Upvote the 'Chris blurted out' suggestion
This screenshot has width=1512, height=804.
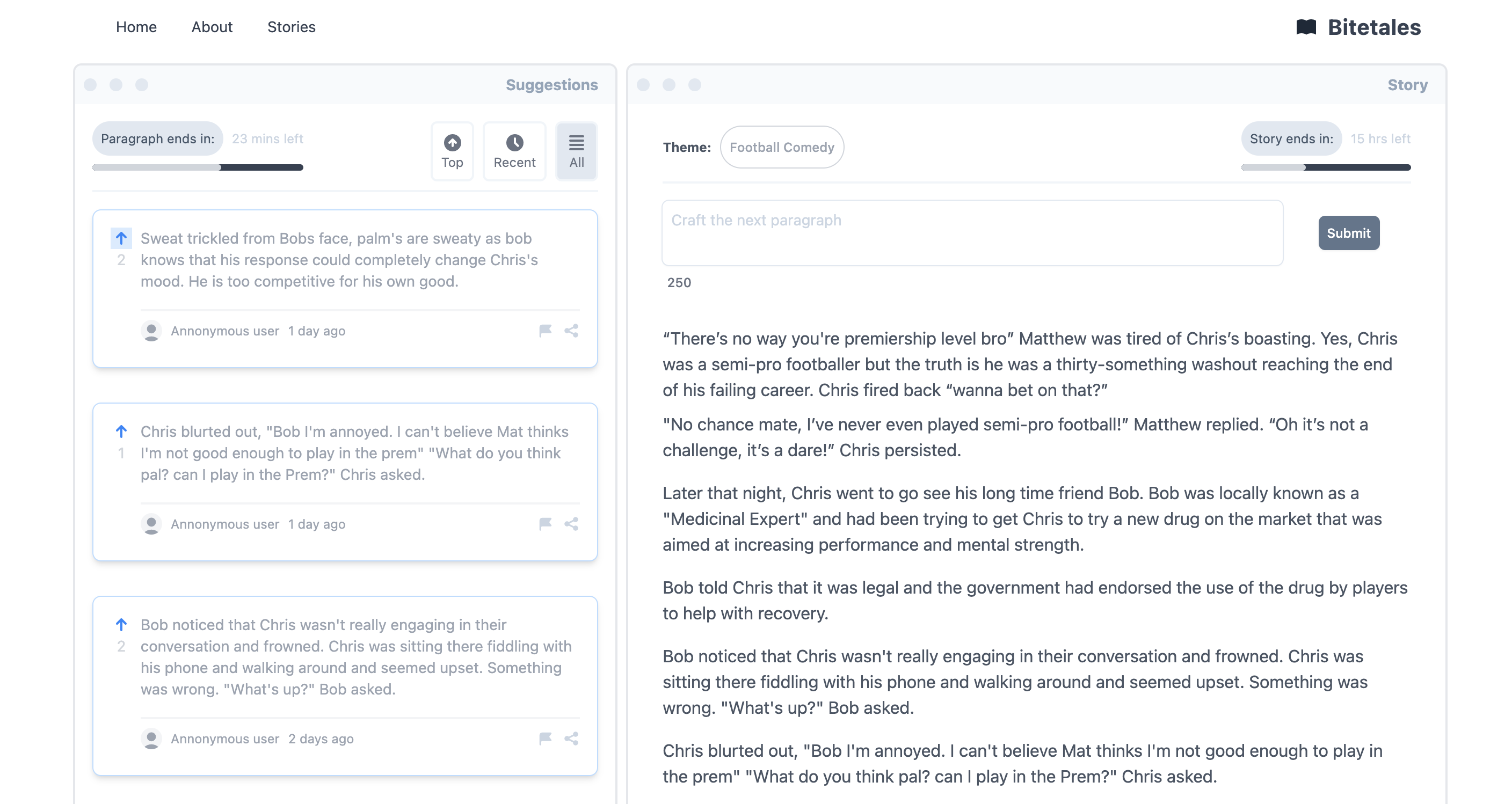pos(121,432)
